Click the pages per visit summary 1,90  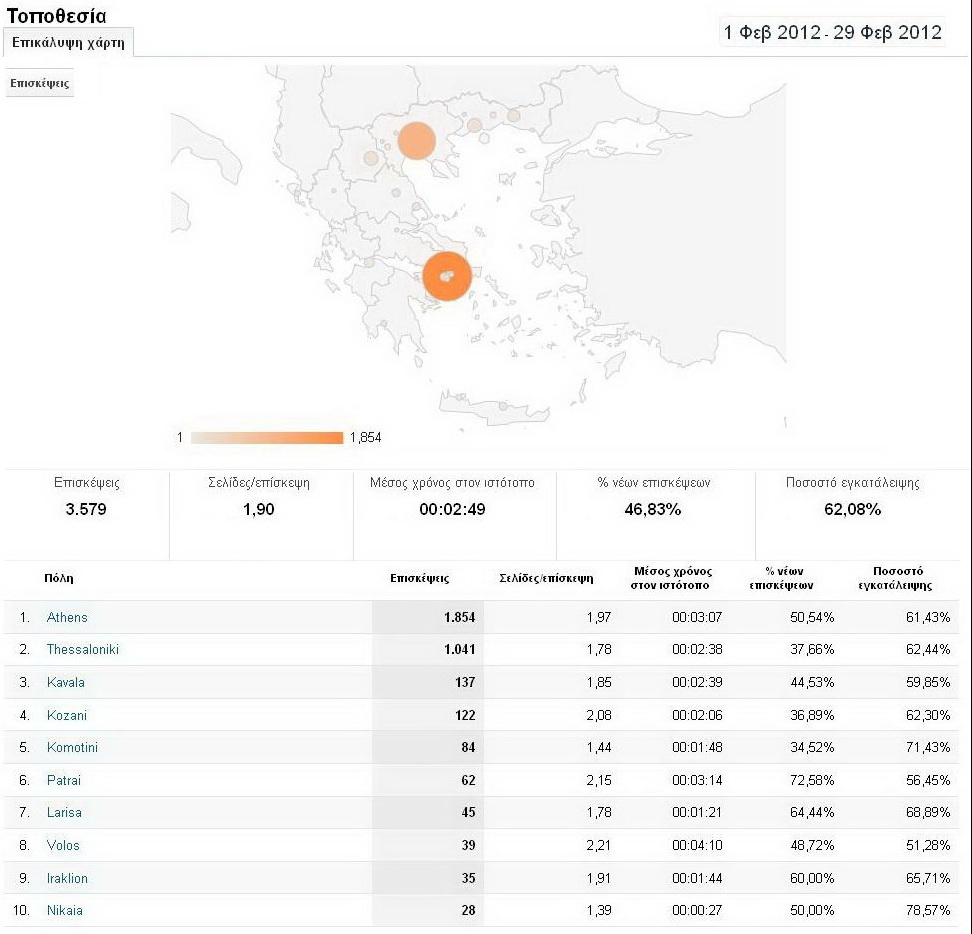click(258, 509)
